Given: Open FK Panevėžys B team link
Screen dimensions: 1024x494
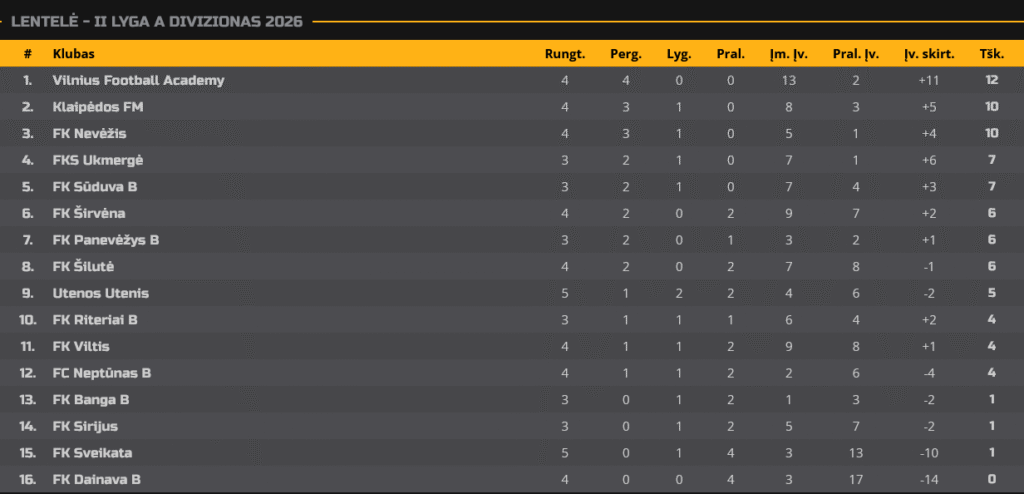Looking at the screenshot, I should pos(106,240).
